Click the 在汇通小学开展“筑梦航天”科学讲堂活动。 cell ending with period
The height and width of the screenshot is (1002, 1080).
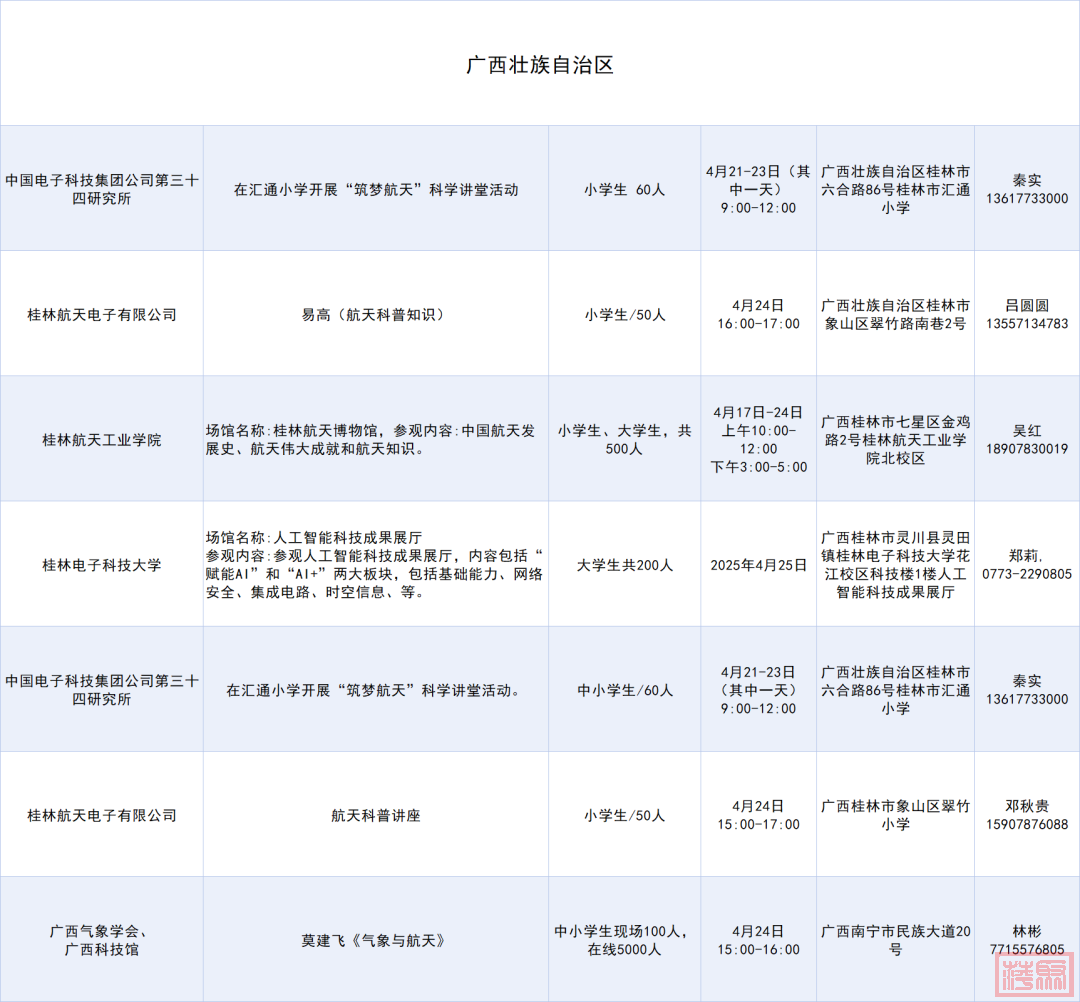376,690
